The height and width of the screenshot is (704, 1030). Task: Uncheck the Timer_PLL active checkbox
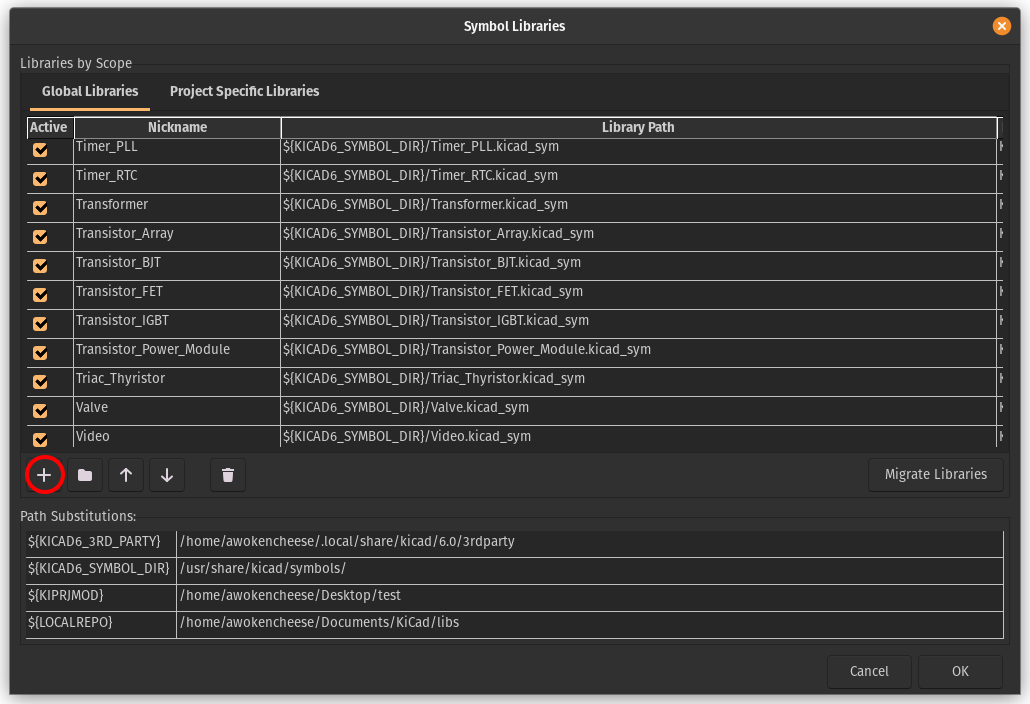[x=40, y=150]
